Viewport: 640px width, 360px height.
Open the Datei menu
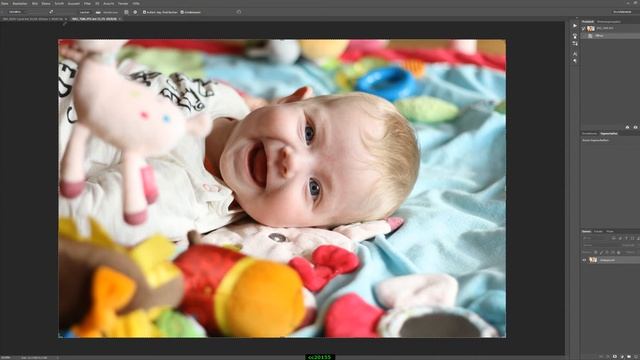(x=4, y=3)
